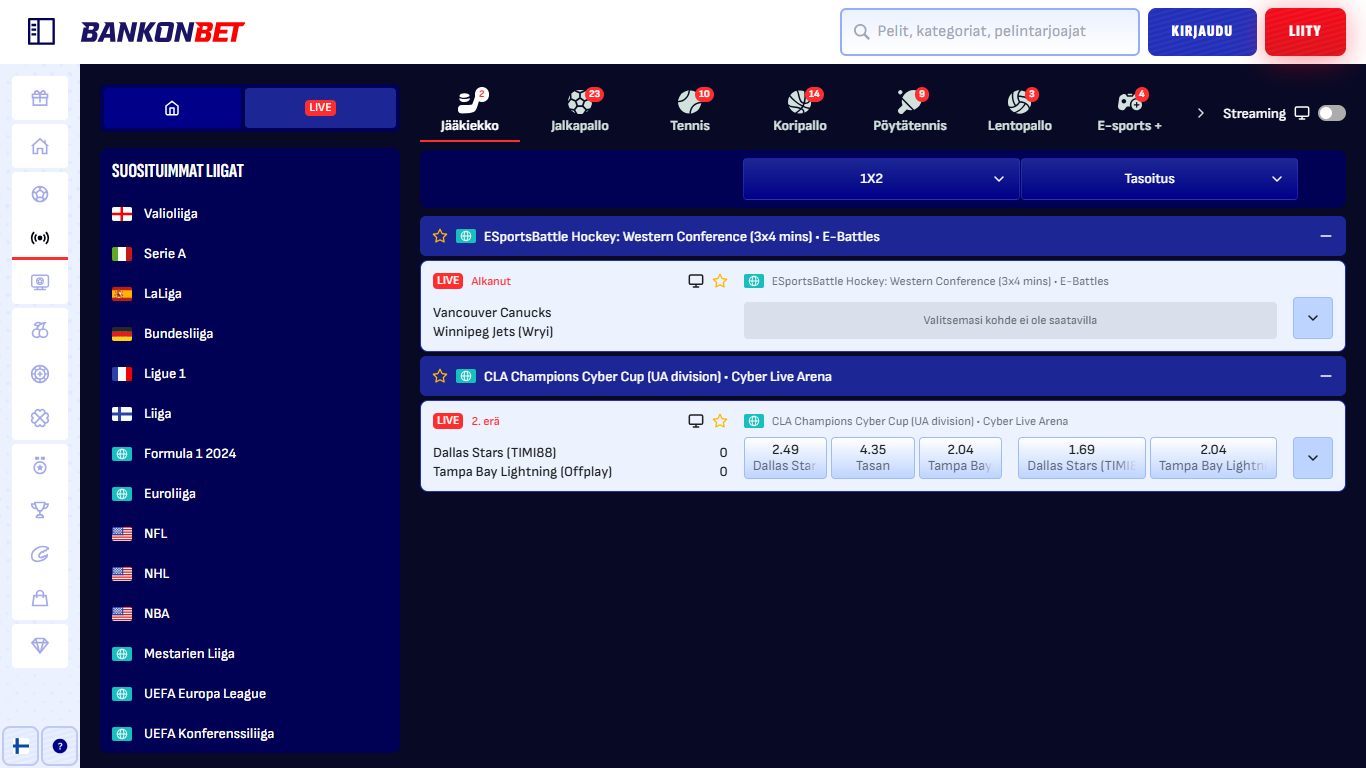Select the live broadcast sidebar icon

coord(40,238)
